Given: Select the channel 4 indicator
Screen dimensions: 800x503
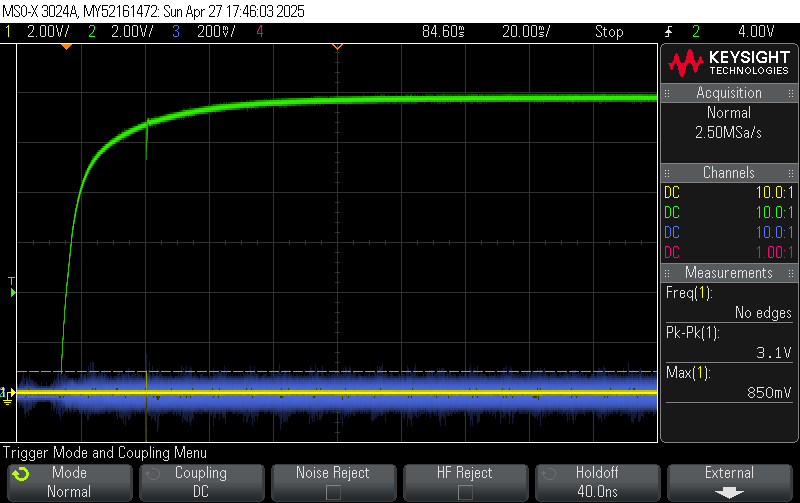Looking at the screenshot, I should click(x=260, y=32).
